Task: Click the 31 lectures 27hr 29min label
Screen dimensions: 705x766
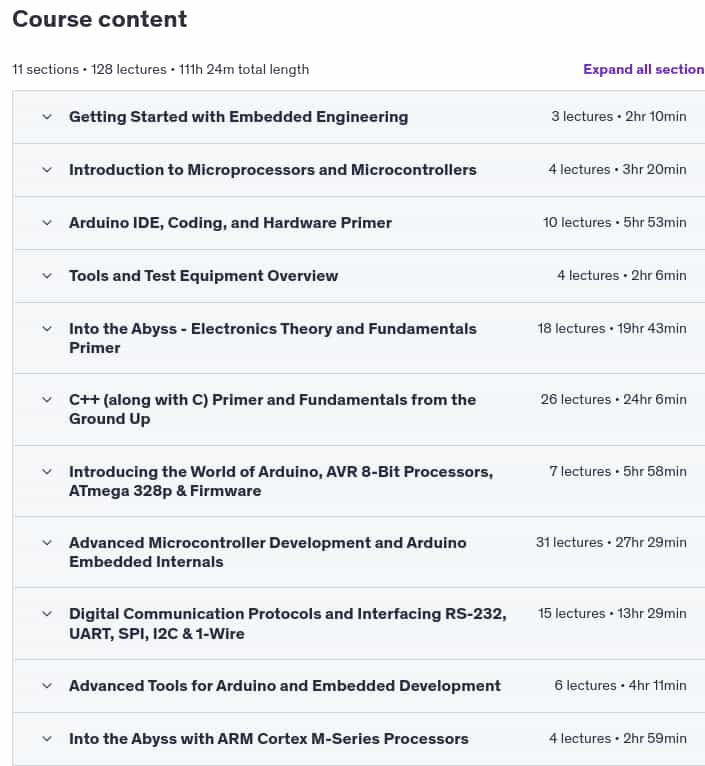Action: pos(611,542)
